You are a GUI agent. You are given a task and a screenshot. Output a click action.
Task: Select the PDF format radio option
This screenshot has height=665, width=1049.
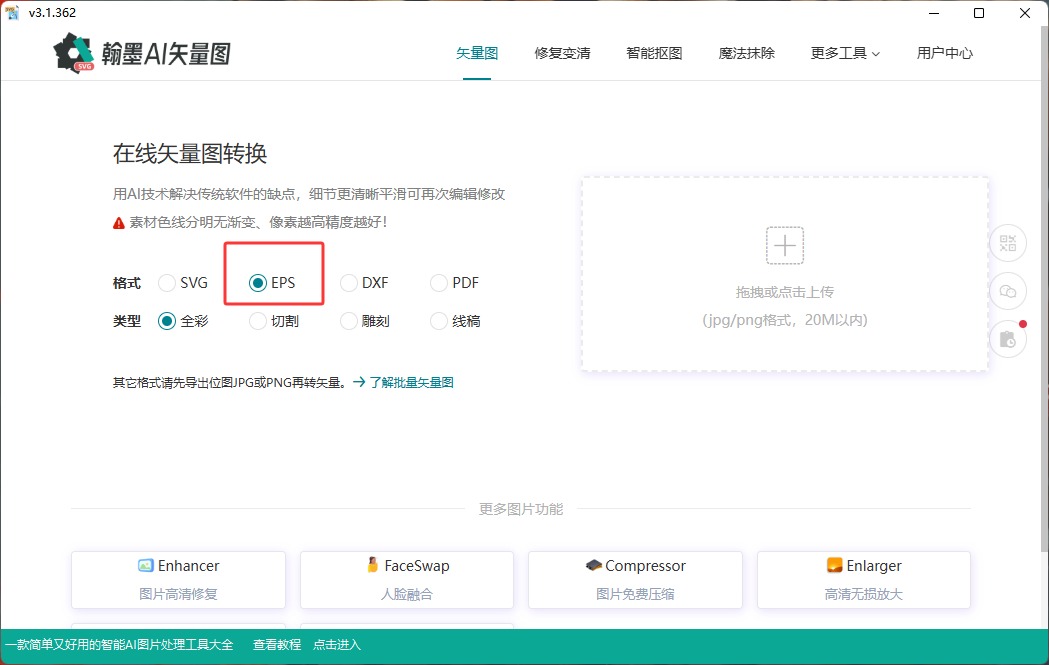438,283
